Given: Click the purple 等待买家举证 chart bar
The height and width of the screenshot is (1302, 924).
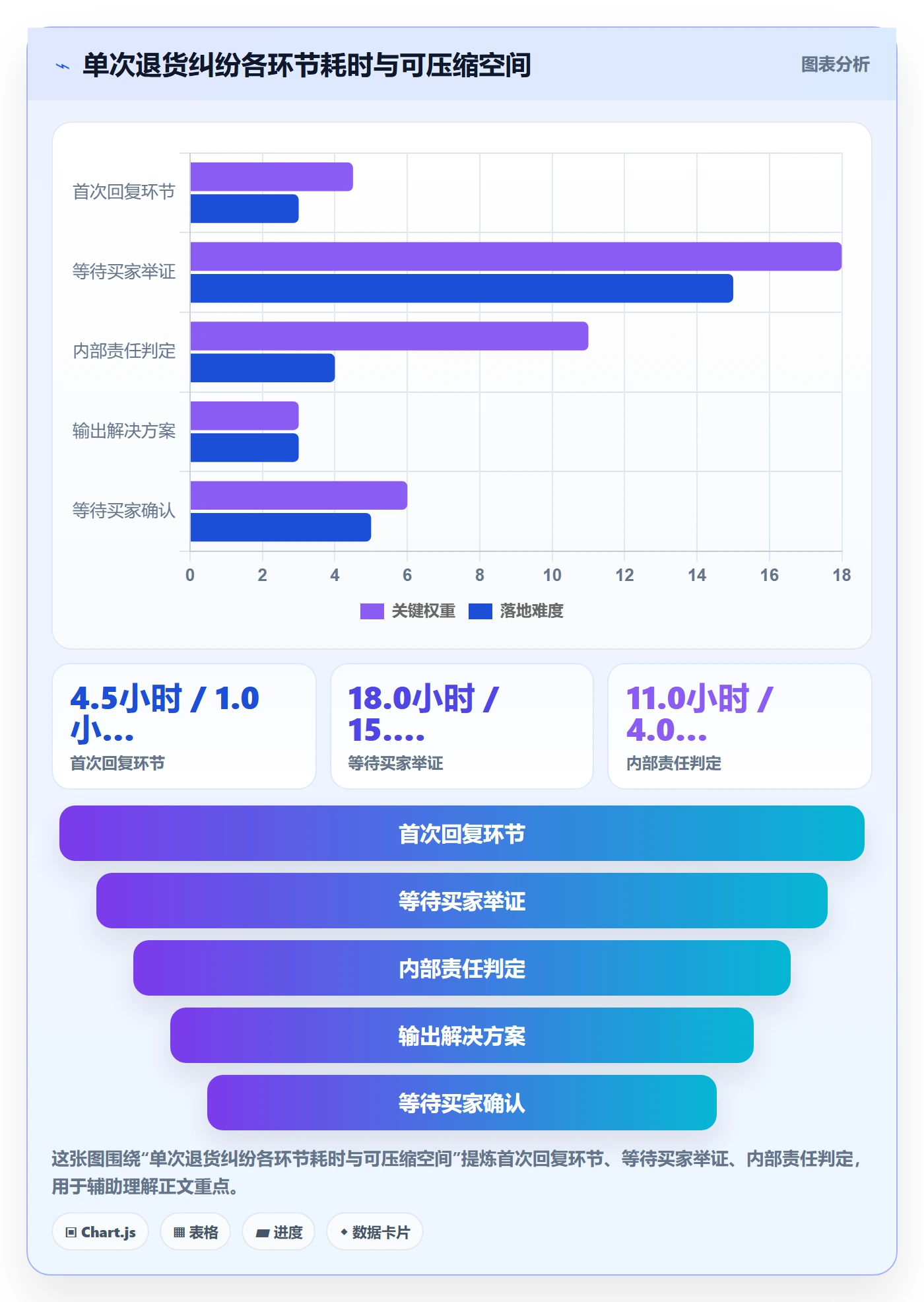Looking at the screenshot, I should pos(516,256).
